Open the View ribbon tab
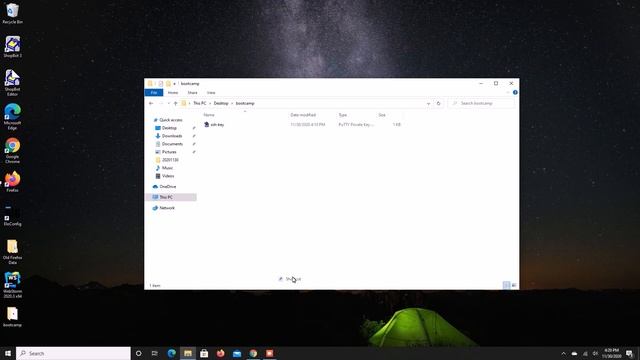The height and width of the screenshot is (360, 640). (x=211, y=93)
